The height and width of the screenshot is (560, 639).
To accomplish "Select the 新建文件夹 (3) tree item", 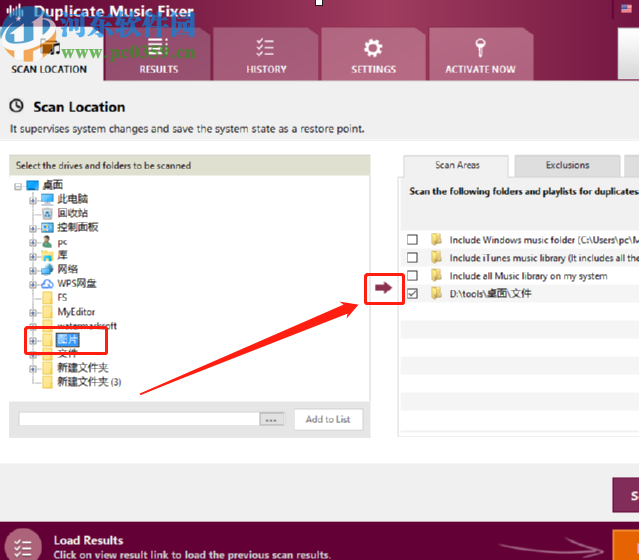I will [x=89, y=382].
